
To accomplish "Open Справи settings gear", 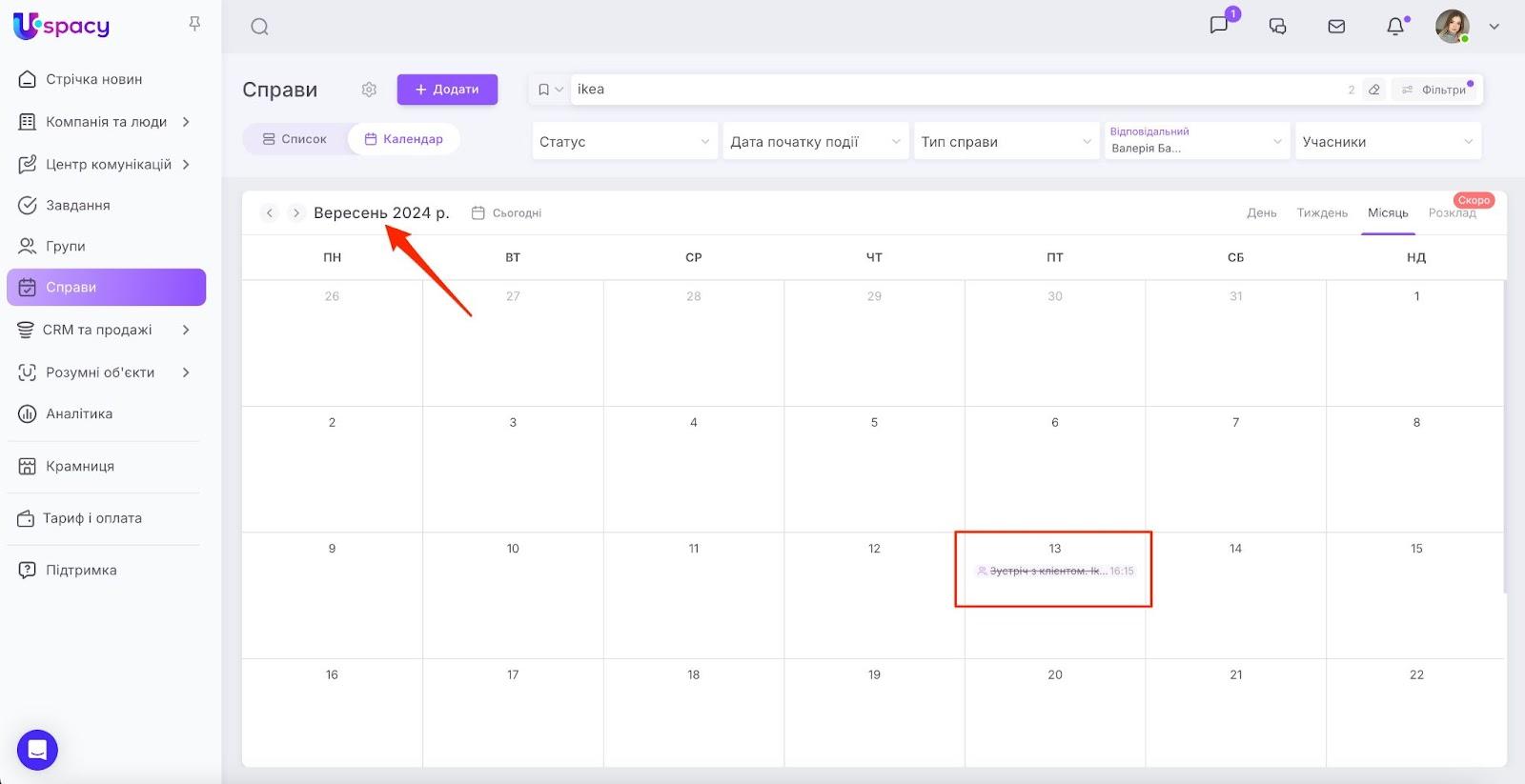I will pyautogui.click(x=369, y=90).
